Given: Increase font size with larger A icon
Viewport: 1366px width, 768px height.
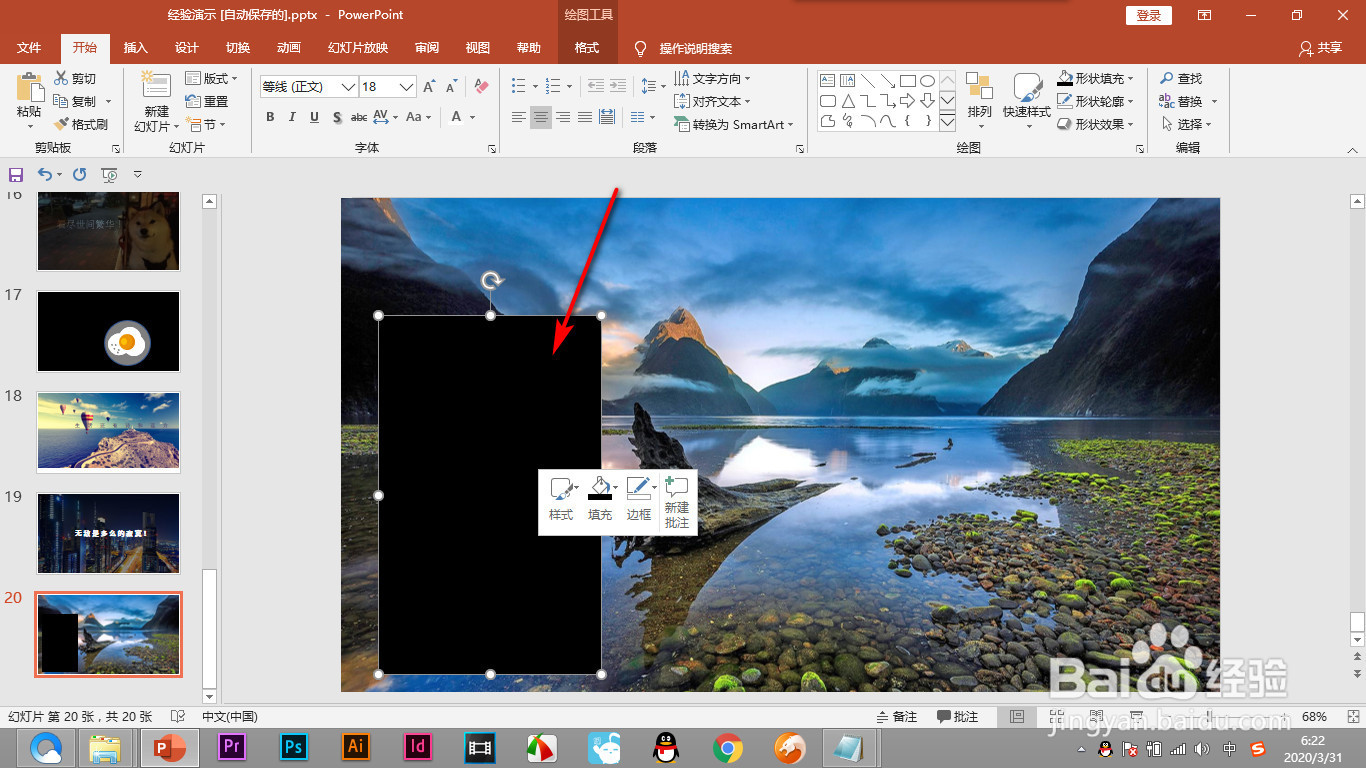Looking at the screenshot, I should click(429, 87).
